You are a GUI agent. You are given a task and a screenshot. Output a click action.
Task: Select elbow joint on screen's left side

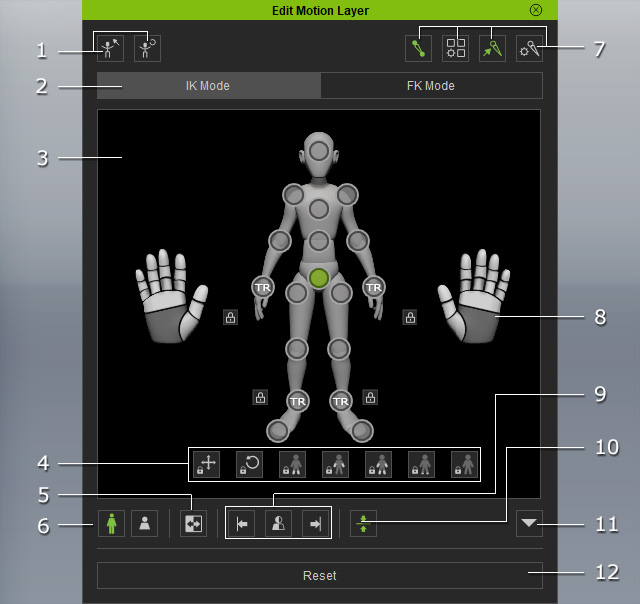pos(280,241)
